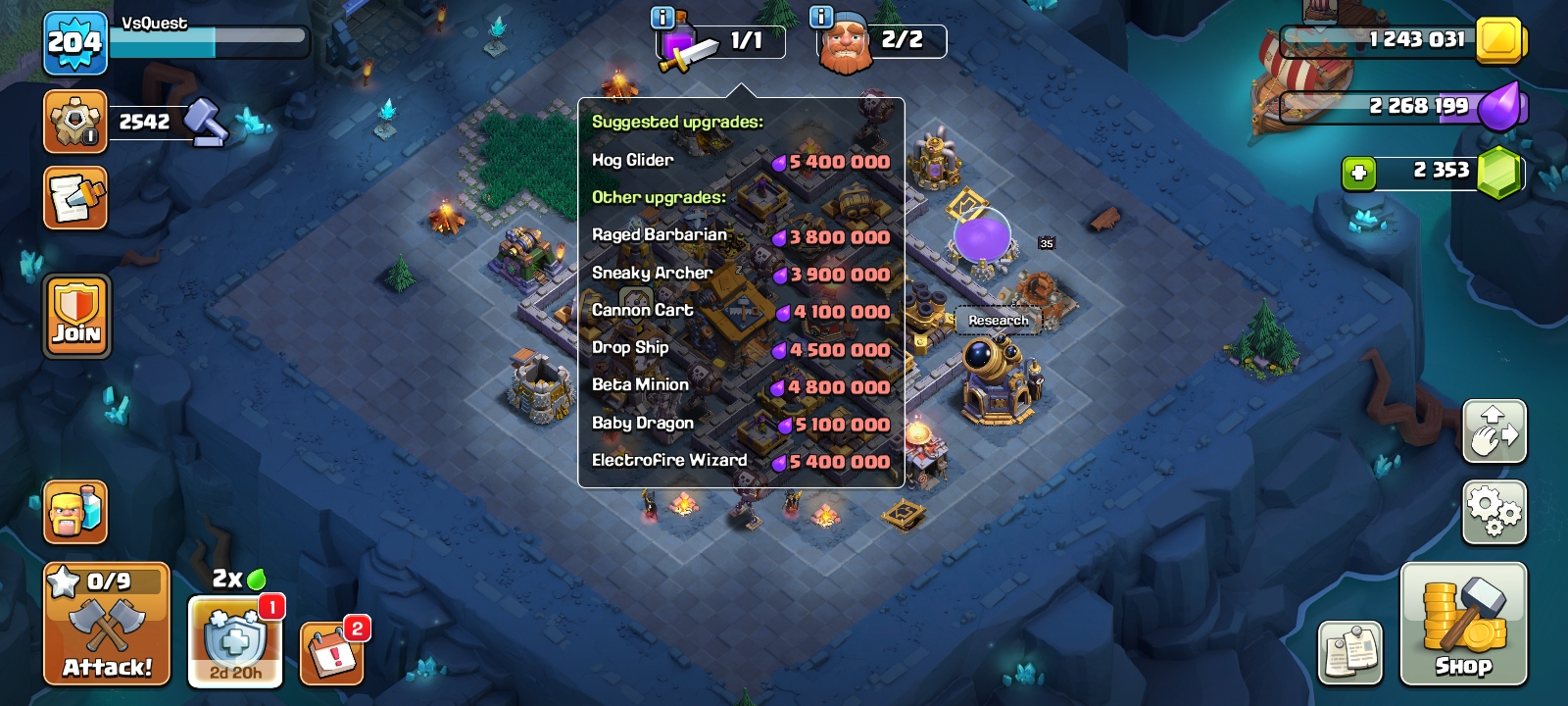Toggle builder info icon above 2/2
Screen dimensions: 1568x706
point(821,17)
